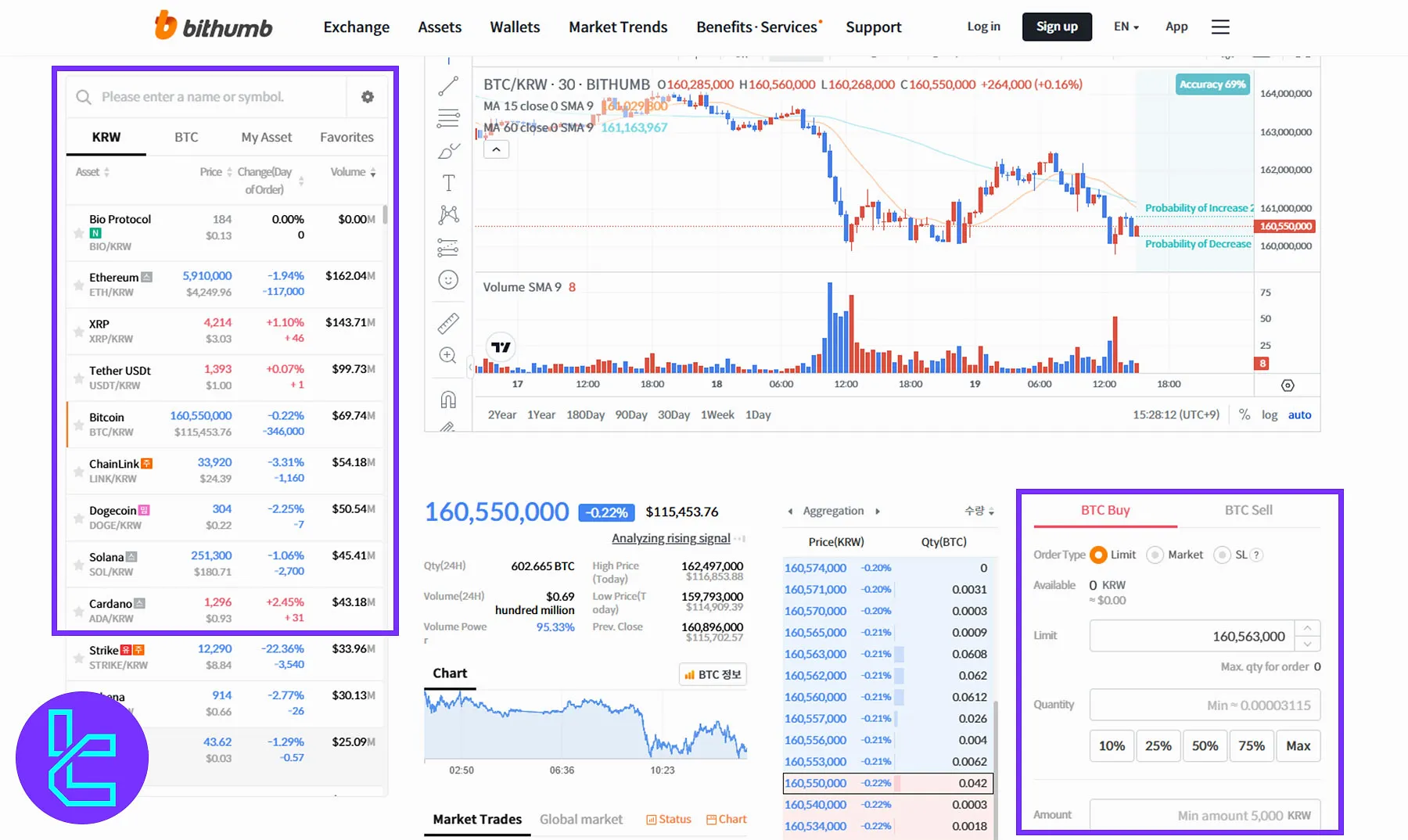Set chart range to 1Week
1408x840 pixels.
pyautogui.click(x=717, y=415)
